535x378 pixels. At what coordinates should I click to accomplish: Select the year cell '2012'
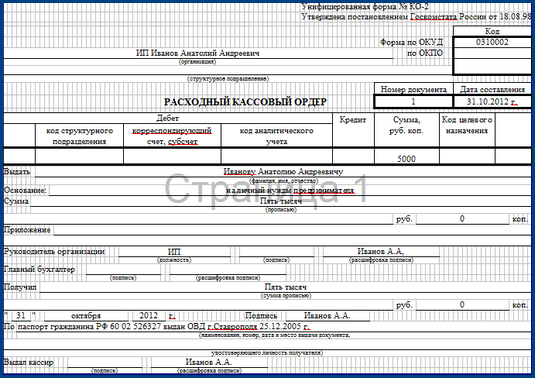tap(148, 316)
